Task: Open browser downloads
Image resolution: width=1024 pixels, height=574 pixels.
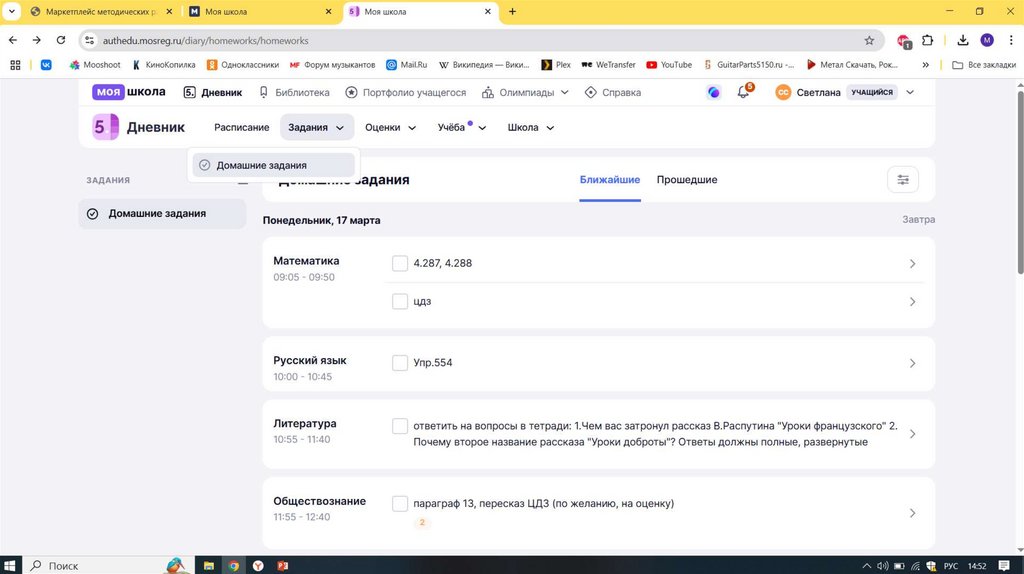Action: 963,40
